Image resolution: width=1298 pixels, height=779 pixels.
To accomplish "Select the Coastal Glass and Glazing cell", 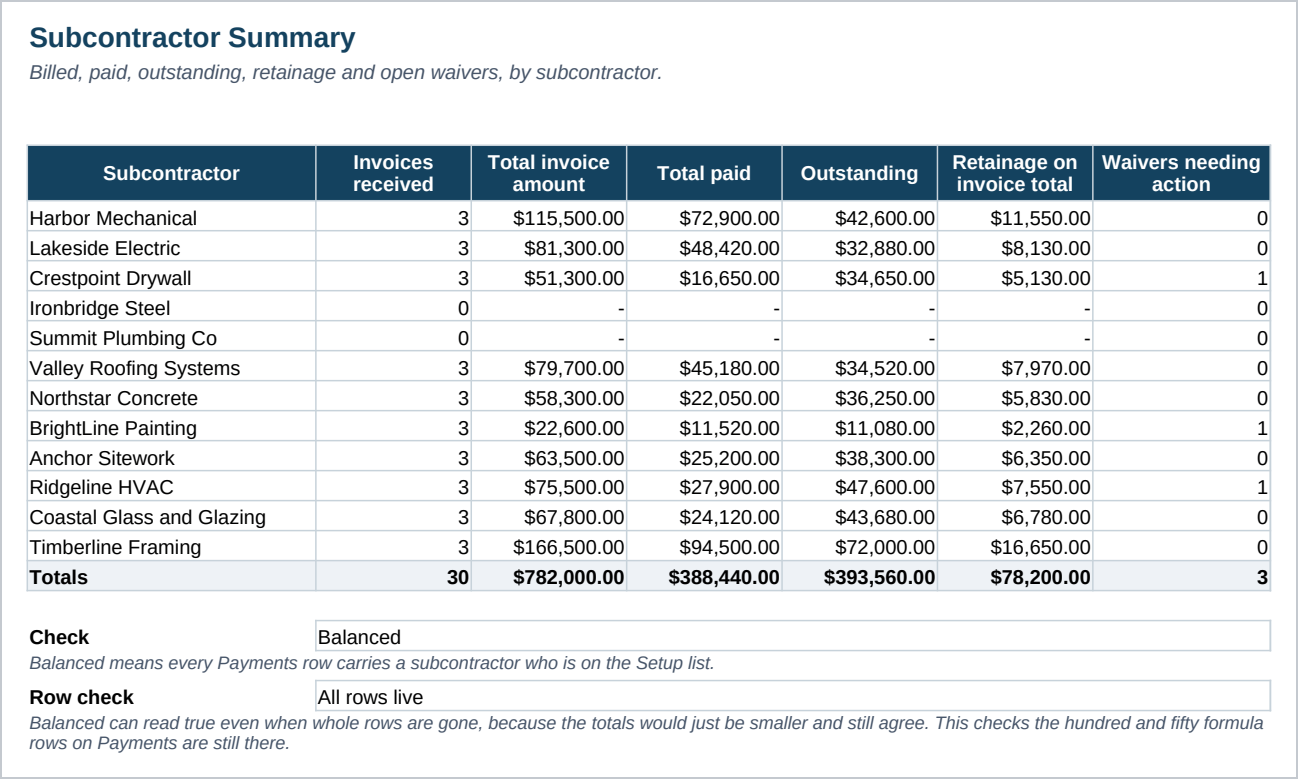I will click(171, 517).
